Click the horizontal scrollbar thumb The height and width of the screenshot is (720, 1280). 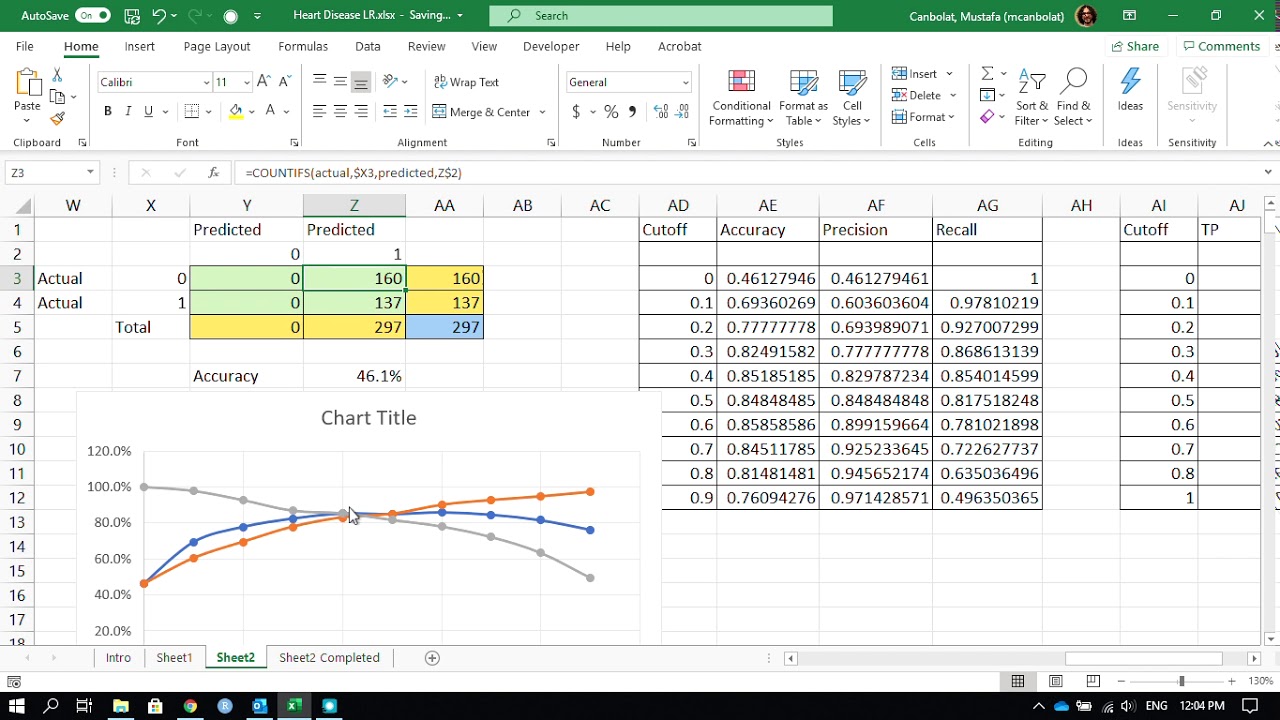pos(1143,658)
